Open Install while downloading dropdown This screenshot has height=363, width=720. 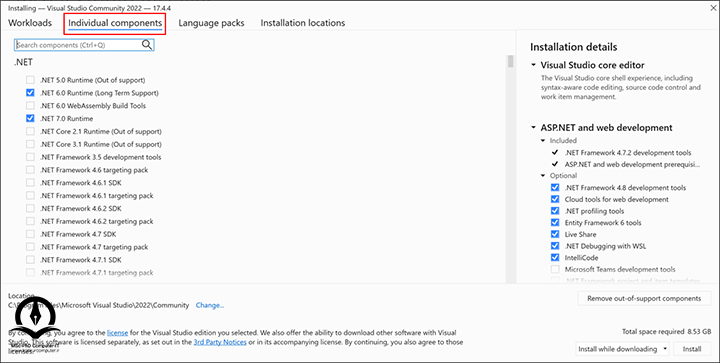click(x=622, y=349)
